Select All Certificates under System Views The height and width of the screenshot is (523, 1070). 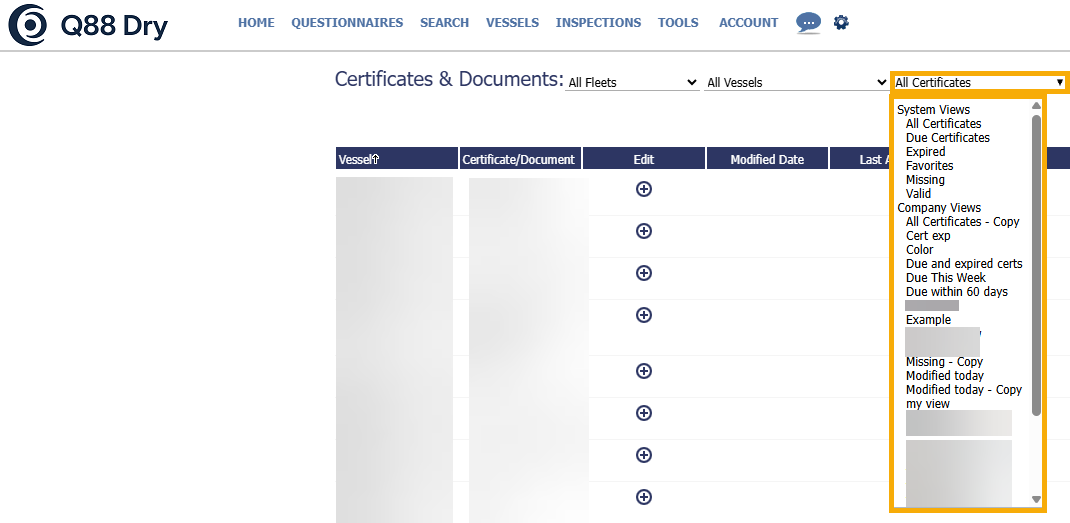943,124
